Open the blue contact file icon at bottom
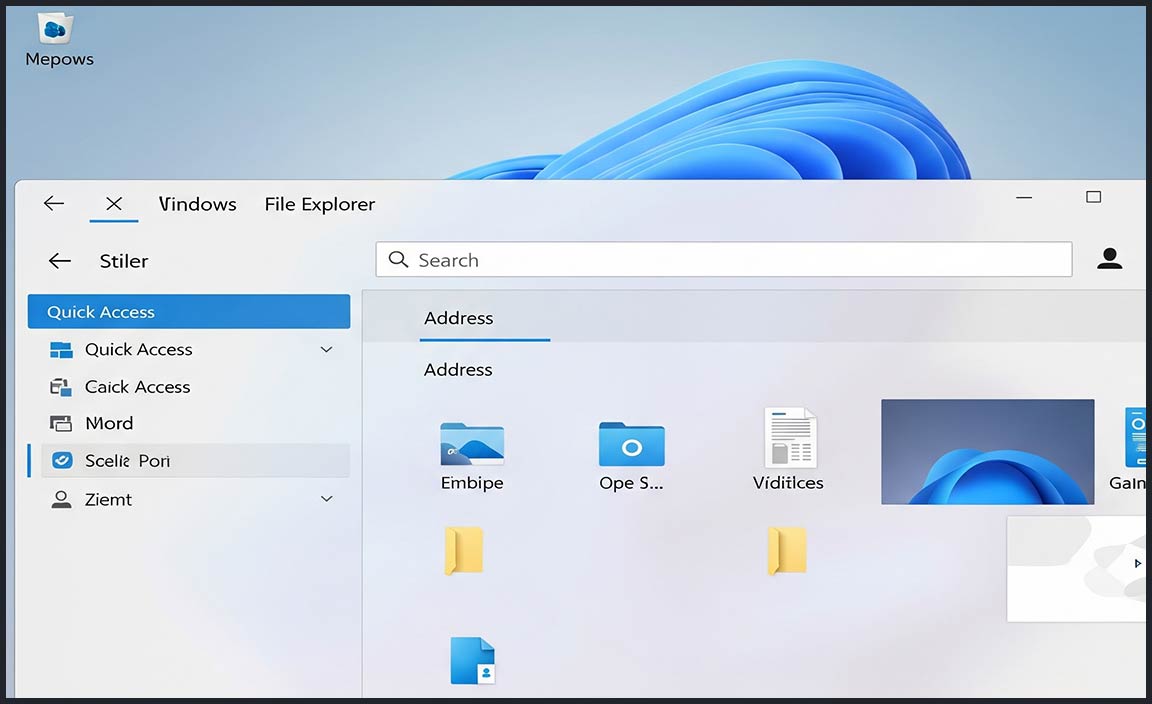This screenshot has height=704, width=1152. (x=473, y=660)
